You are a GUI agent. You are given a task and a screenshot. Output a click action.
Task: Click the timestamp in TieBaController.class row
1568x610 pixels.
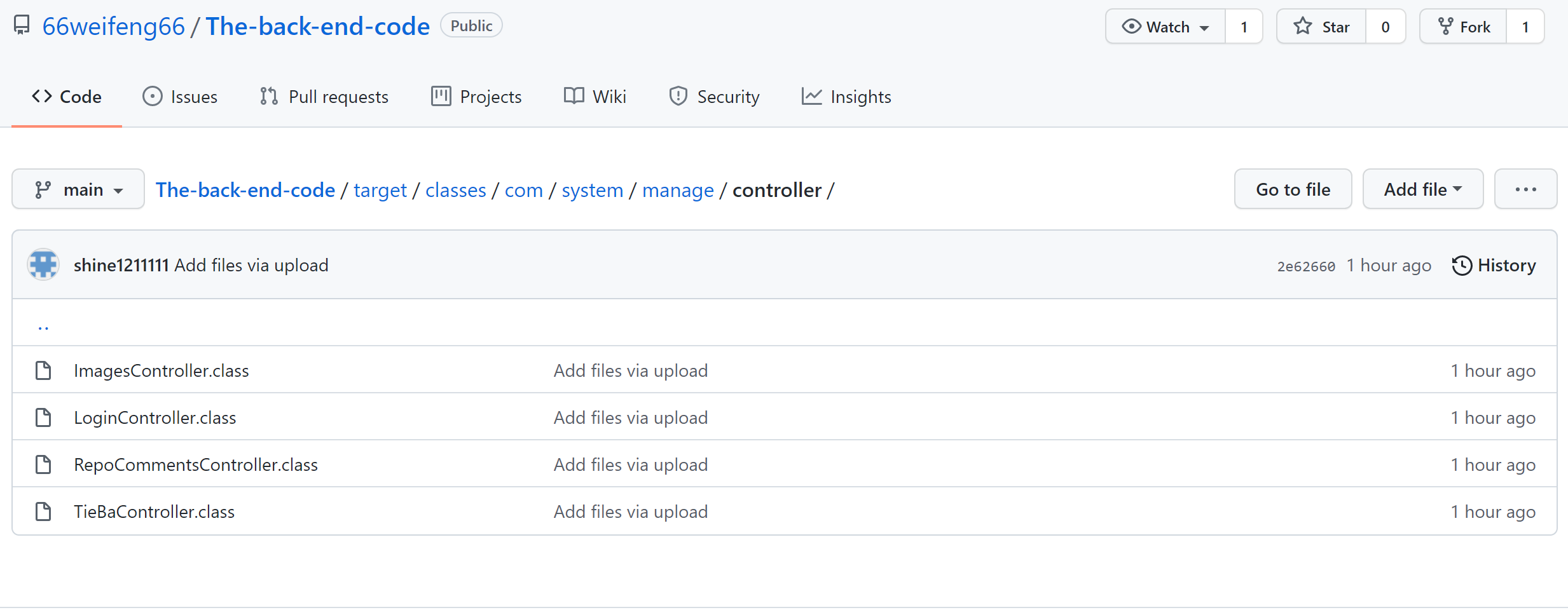point(1494,512)
